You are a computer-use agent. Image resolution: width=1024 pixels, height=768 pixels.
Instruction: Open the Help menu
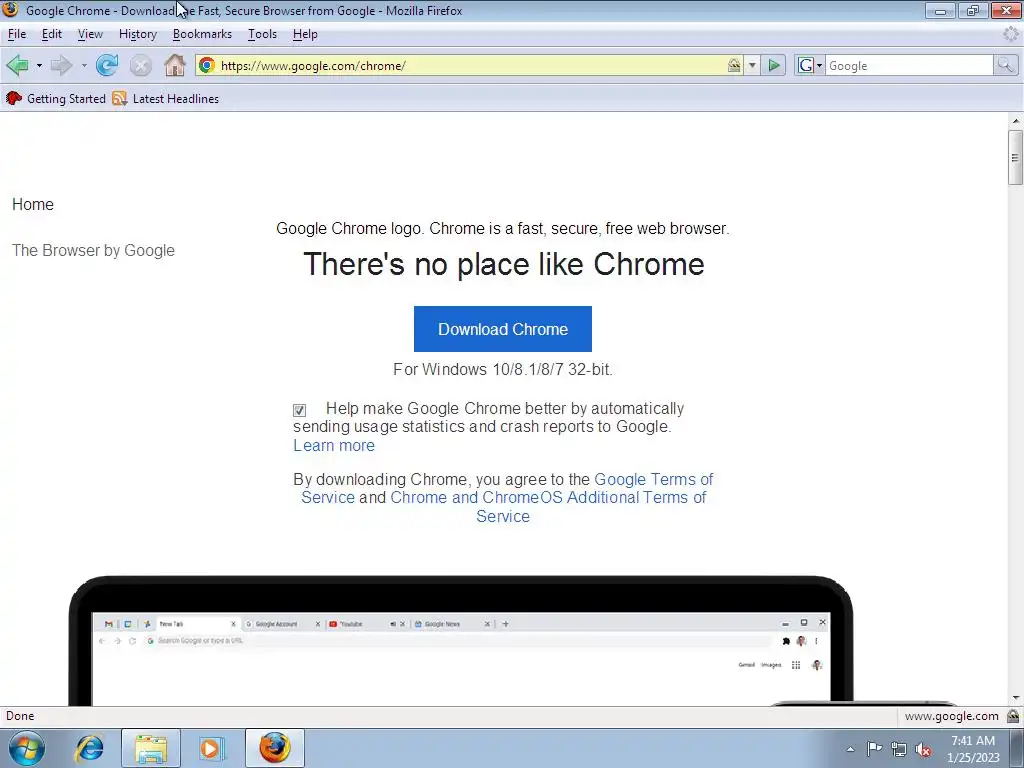click(x=305, y=34)
